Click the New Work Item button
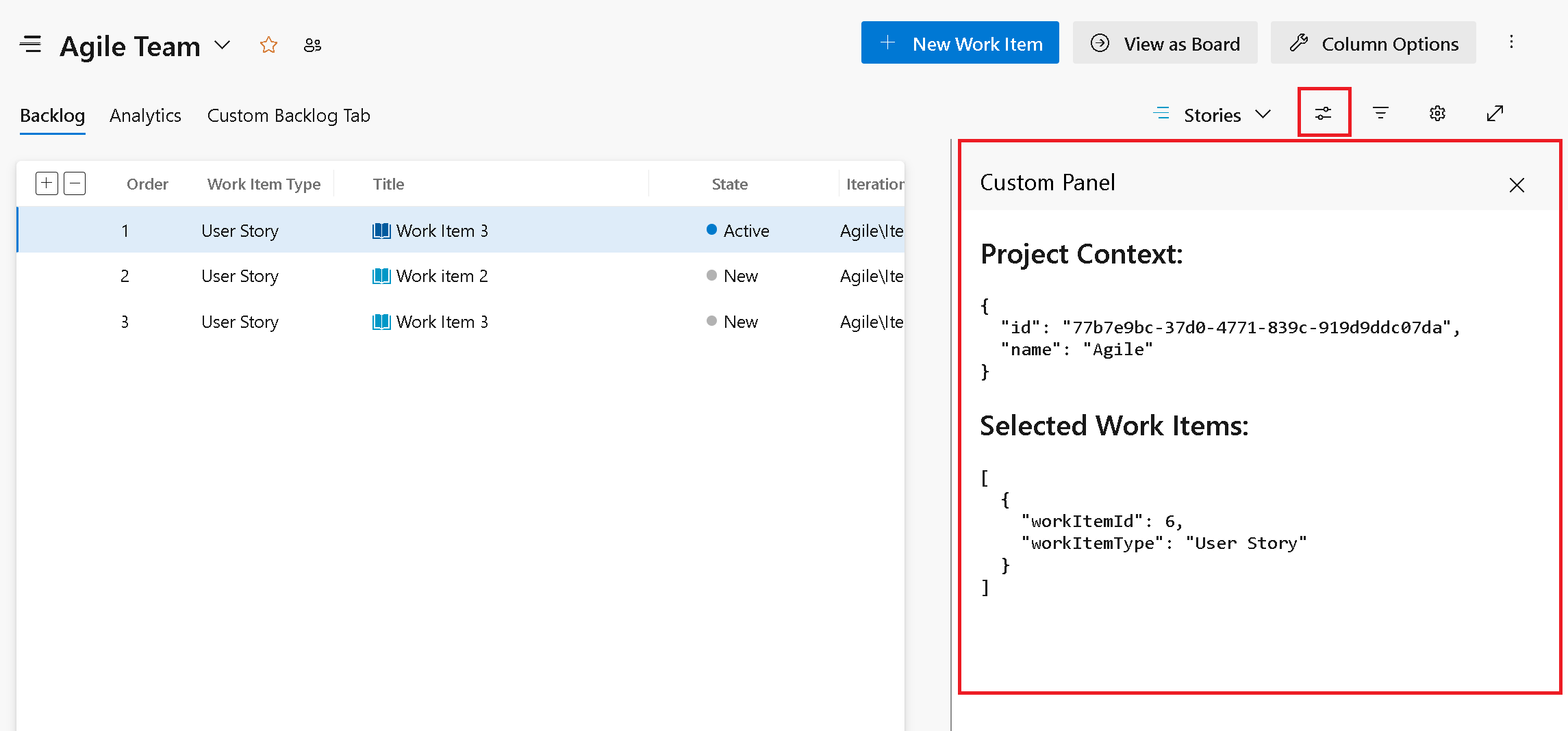 [x=959, y=43]
